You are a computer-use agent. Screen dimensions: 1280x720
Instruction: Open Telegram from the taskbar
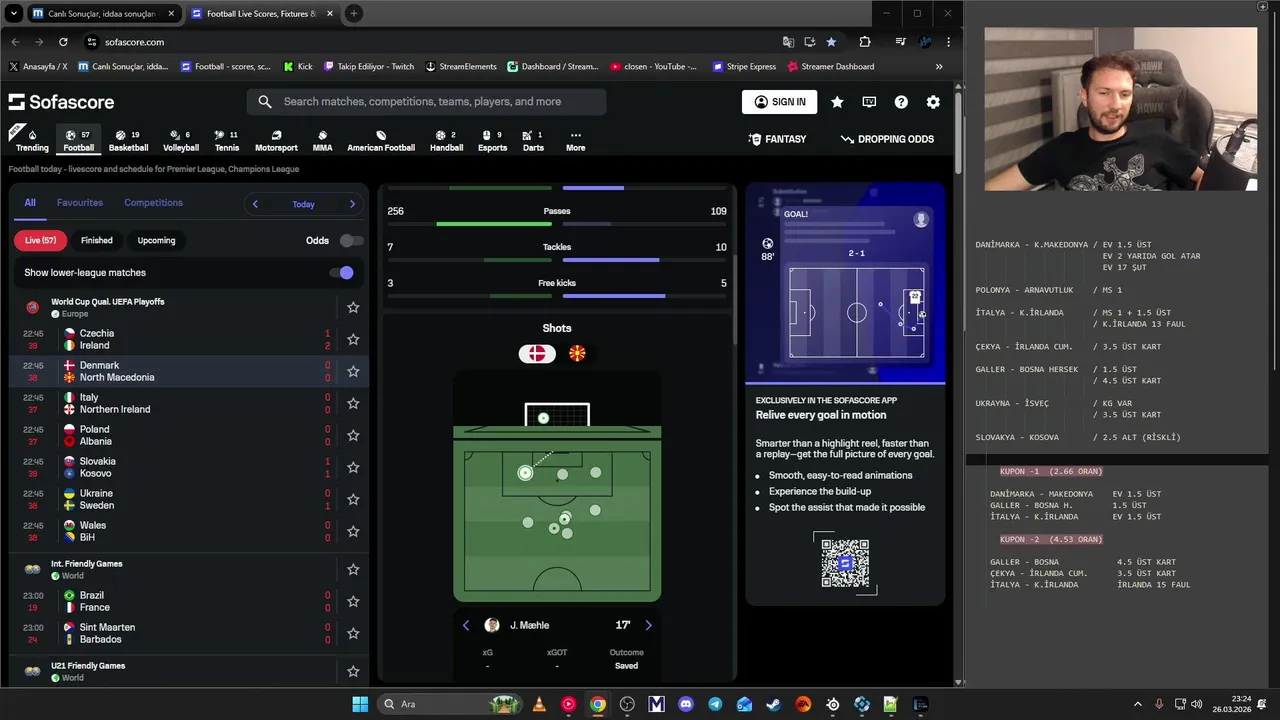[x=715, y=704]
